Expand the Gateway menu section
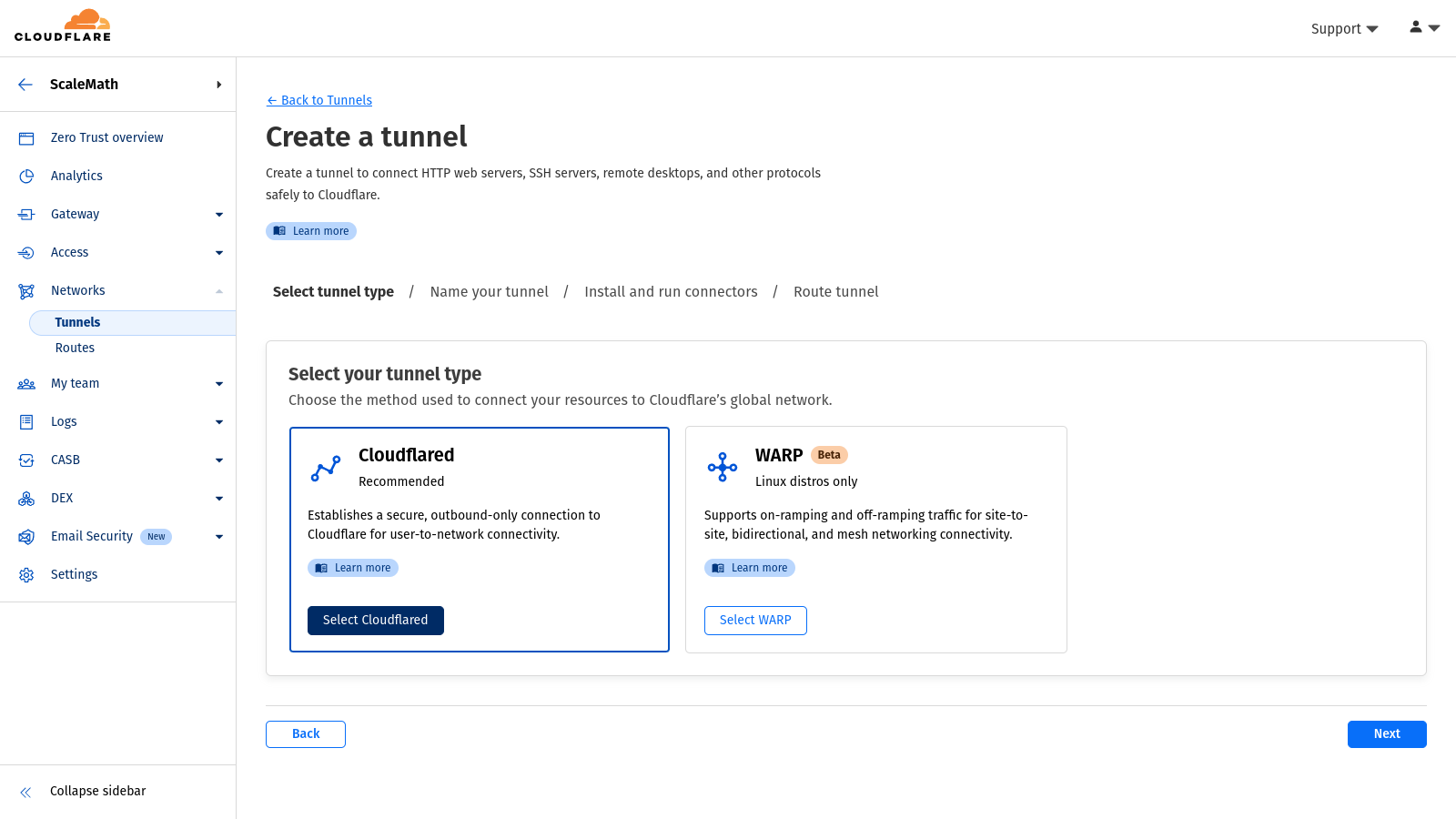The height and width of the screenshot is (819, 1456). [x=218, y=215]
